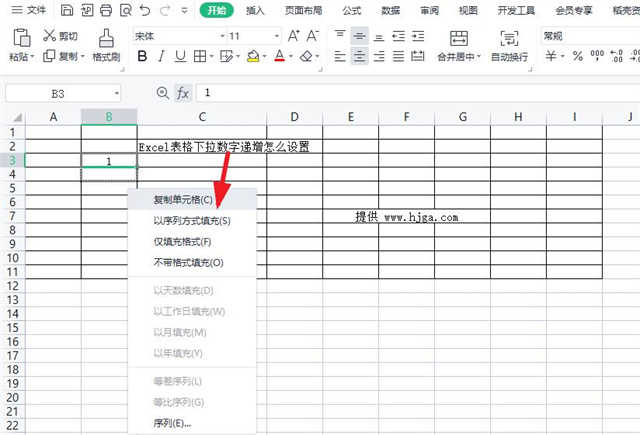The width and height of the screenshot is (640, 435).
Task: Open the red font color picker
Action: click(x=280, y=56)
